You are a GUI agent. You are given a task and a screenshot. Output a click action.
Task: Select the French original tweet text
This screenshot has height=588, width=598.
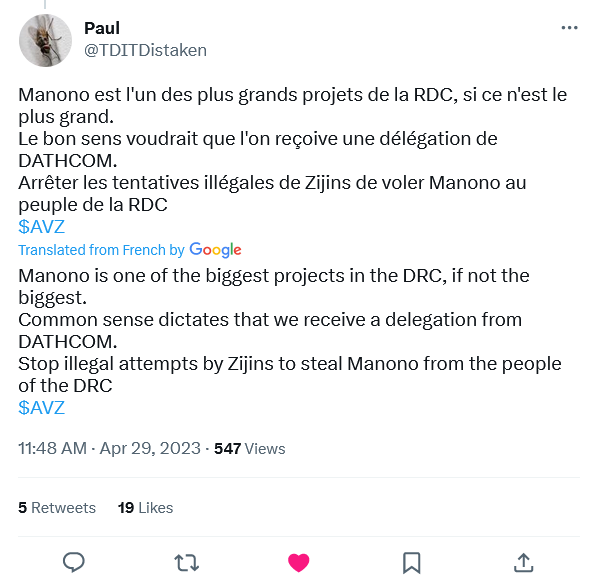point(293,149)
